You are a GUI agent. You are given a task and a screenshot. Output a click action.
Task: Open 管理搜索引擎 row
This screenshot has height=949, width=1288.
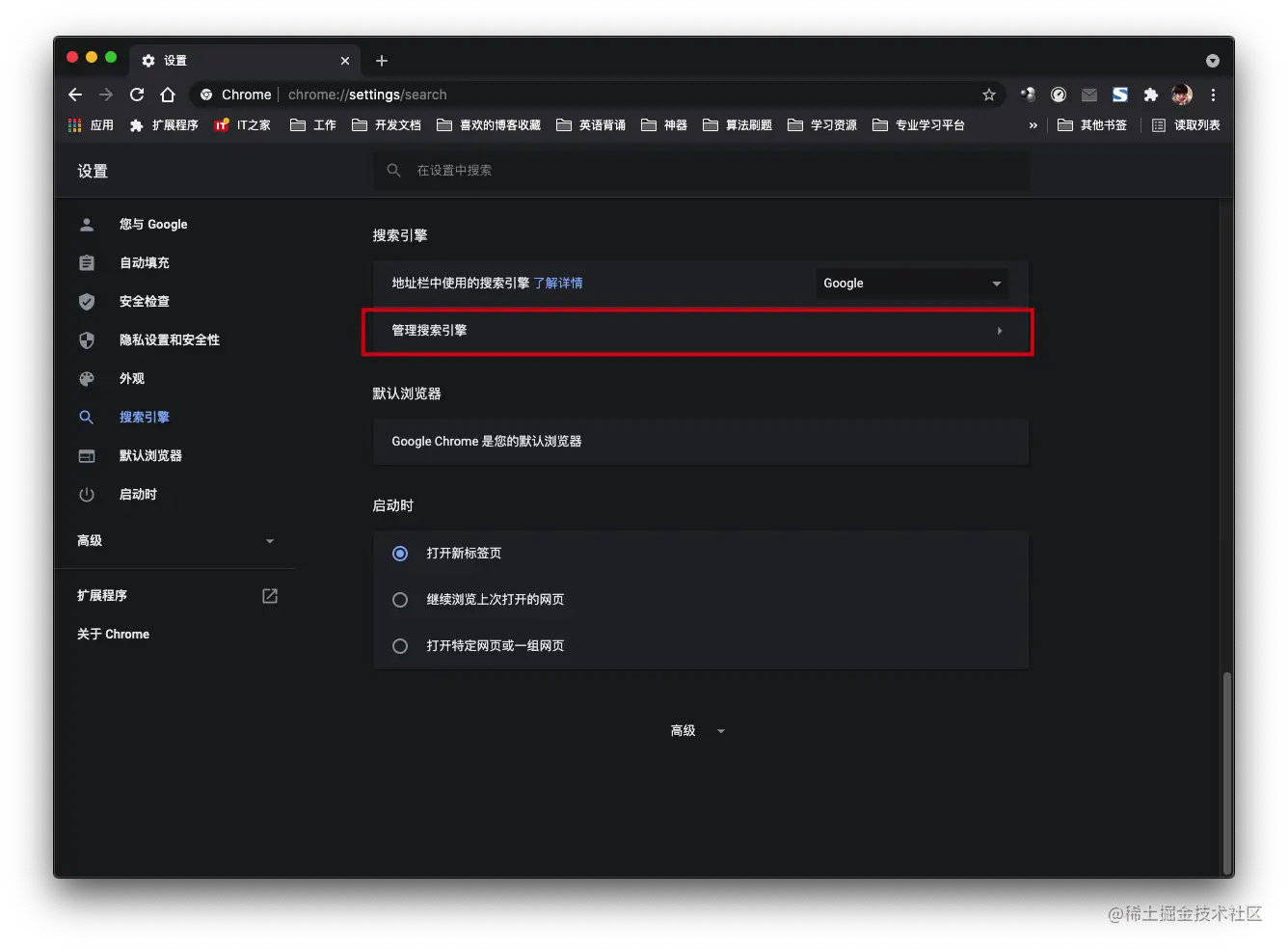(701, 331)
